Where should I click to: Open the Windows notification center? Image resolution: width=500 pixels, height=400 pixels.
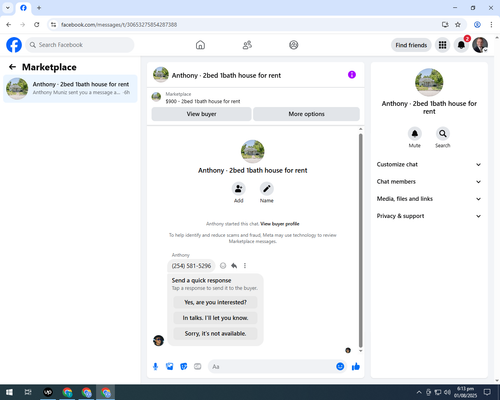coord(487,392)
